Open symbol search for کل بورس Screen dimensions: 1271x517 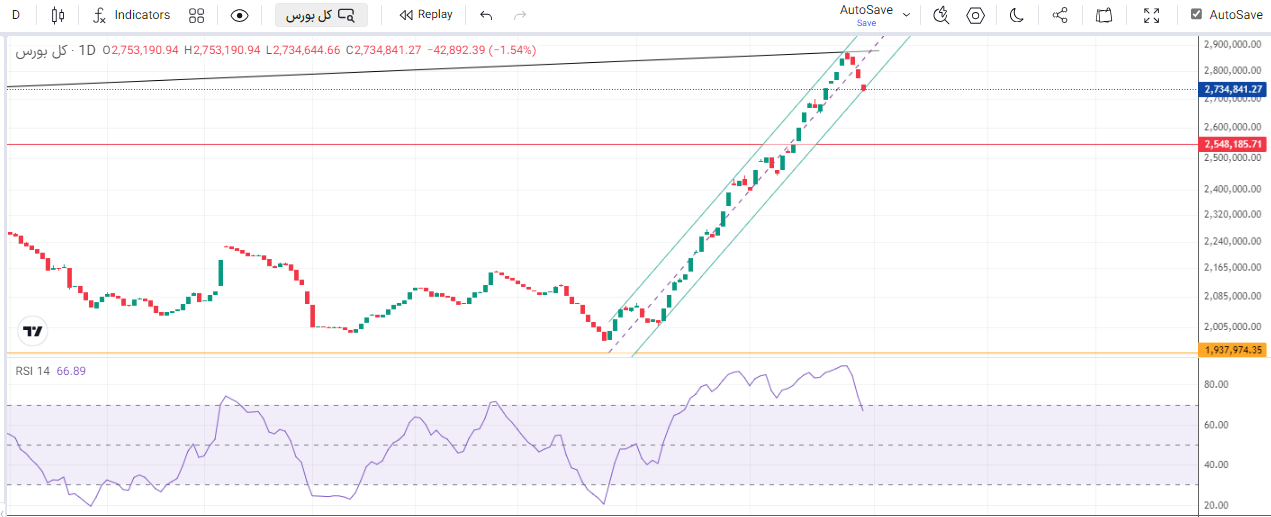(x=321, y=15)
